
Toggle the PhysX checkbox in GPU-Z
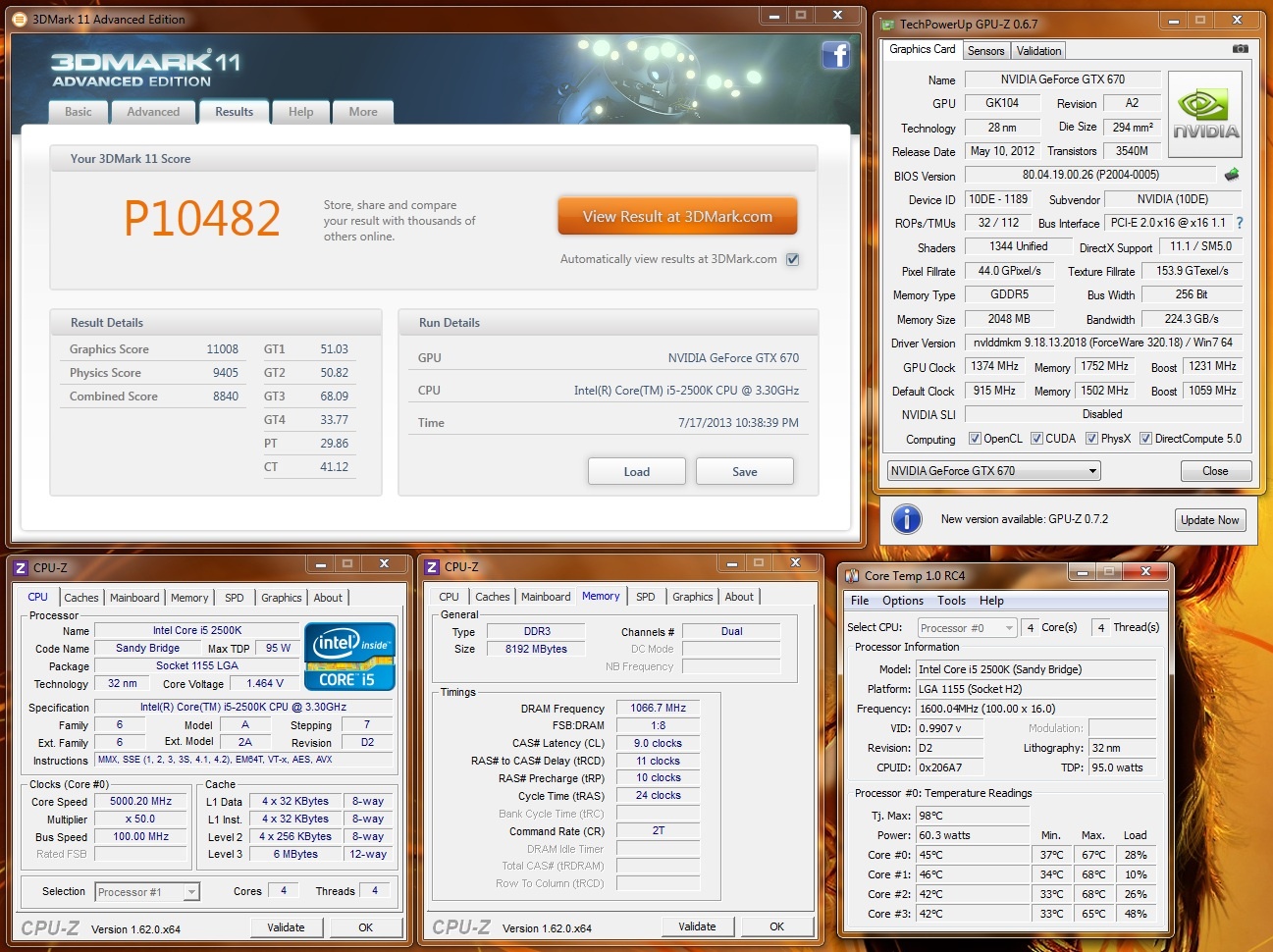point(1091,439)
